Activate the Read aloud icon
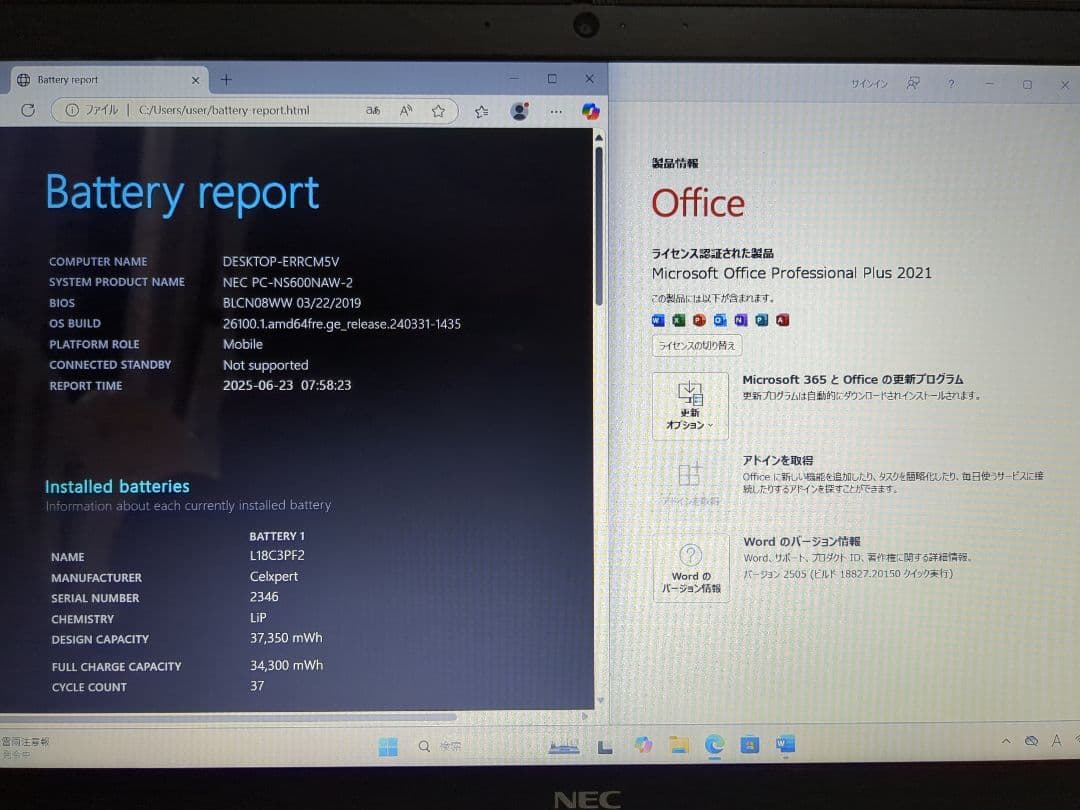The image size is (1080, 810). [x=406, y=111]
